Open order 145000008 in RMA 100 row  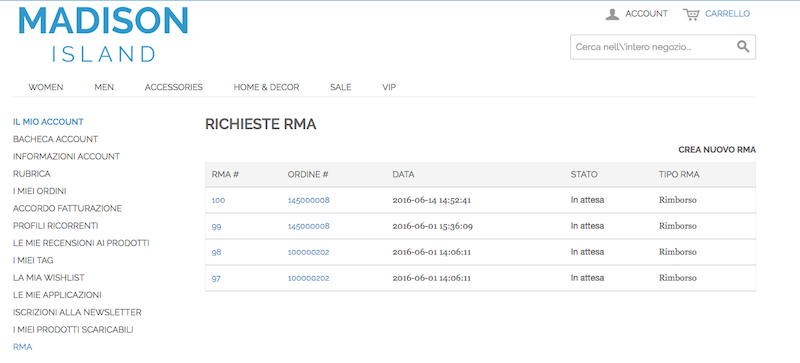309,200
